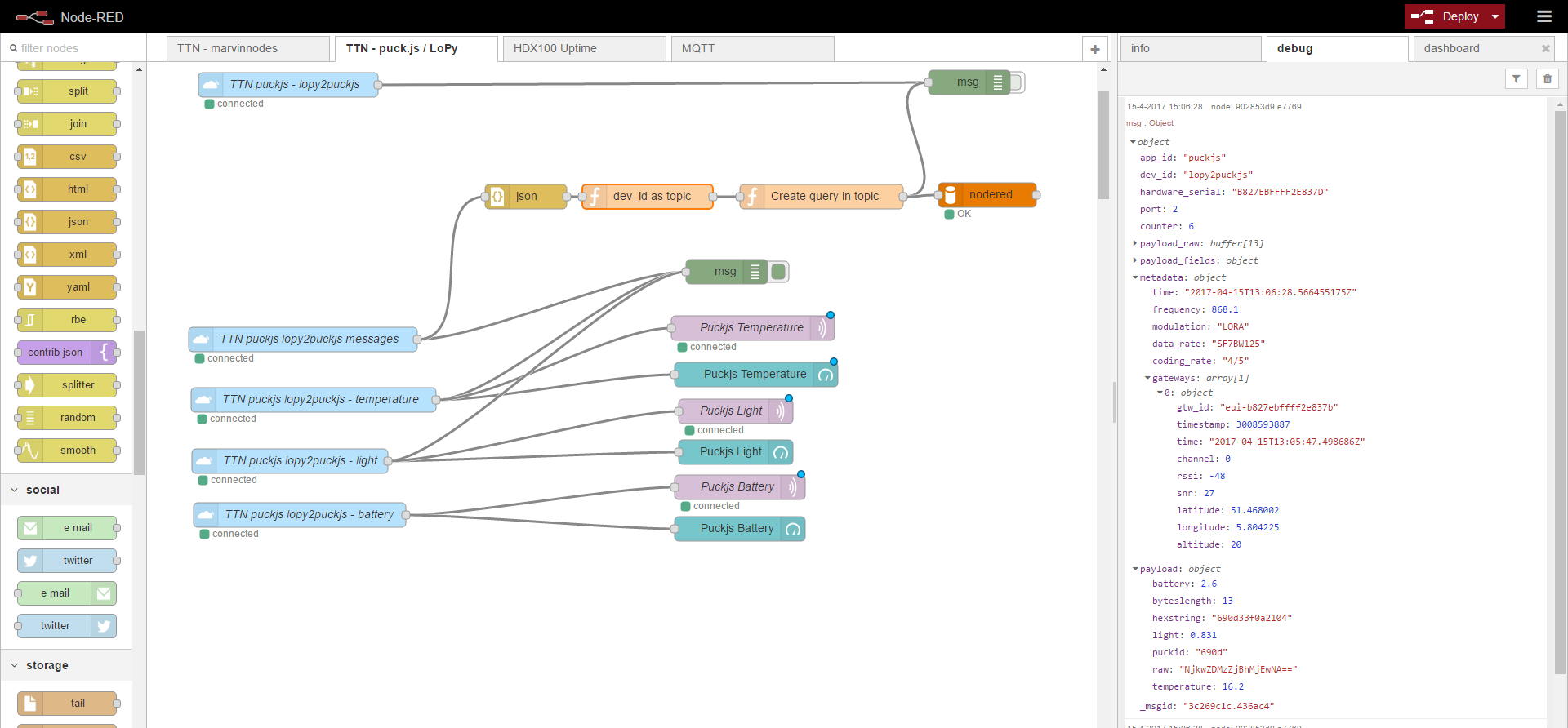Select the splitter palette node
The image size is (1568, 728).
click(x=67, y=385)
